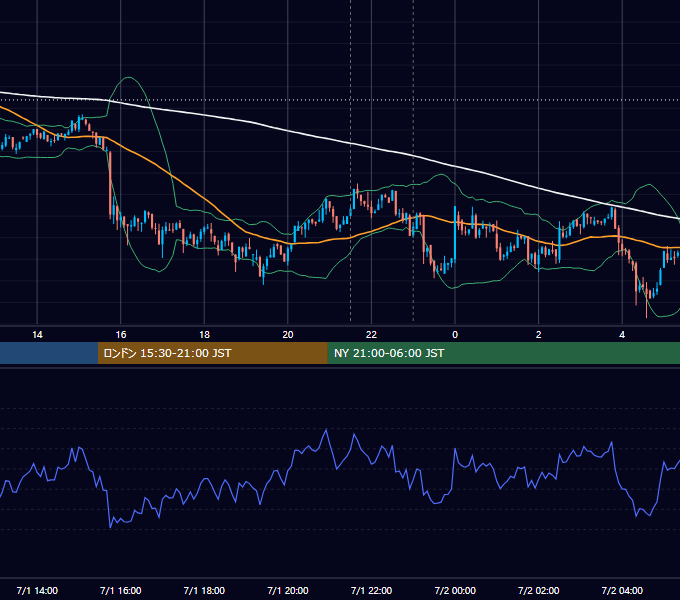Click the ロンドン 15:30-21:00 JST session band
The image size is (680, 600).
click(x=212, y=353)
